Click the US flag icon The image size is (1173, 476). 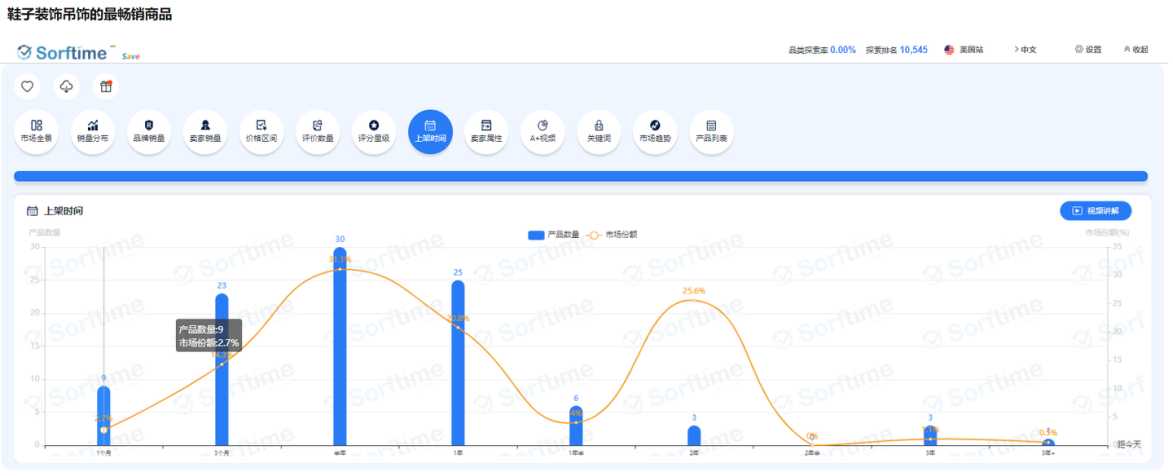point(949,49)
